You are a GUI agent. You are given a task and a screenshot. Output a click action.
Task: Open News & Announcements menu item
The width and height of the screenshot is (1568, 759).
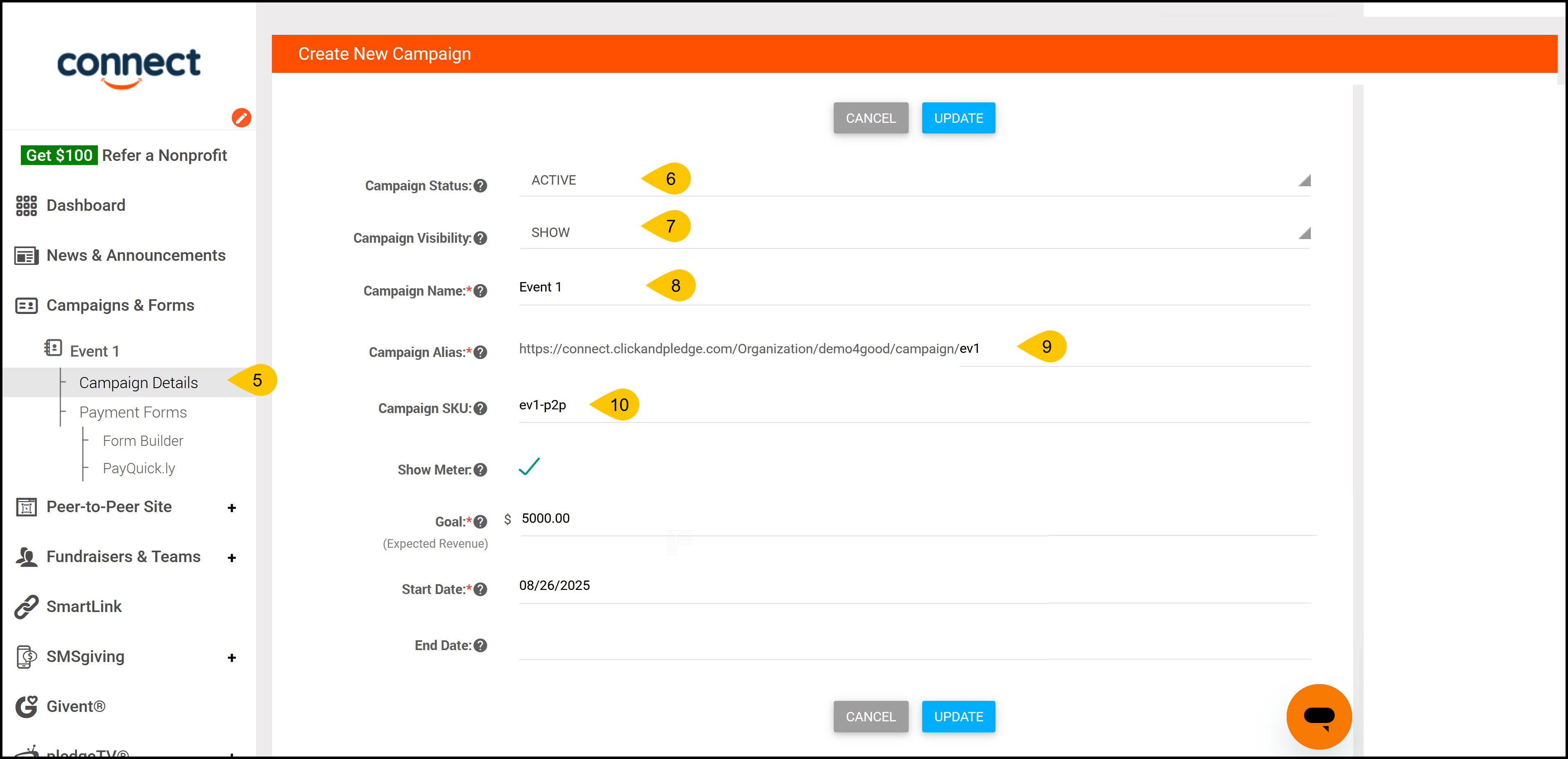136,255
